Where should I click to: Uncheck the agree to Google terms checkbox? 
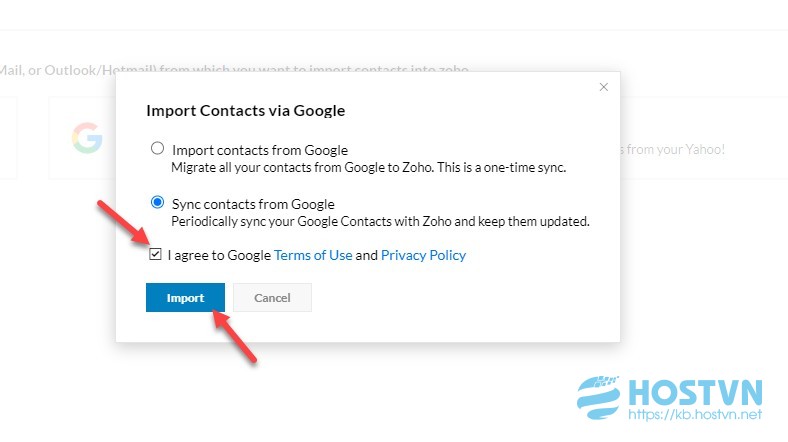[155, 254]
